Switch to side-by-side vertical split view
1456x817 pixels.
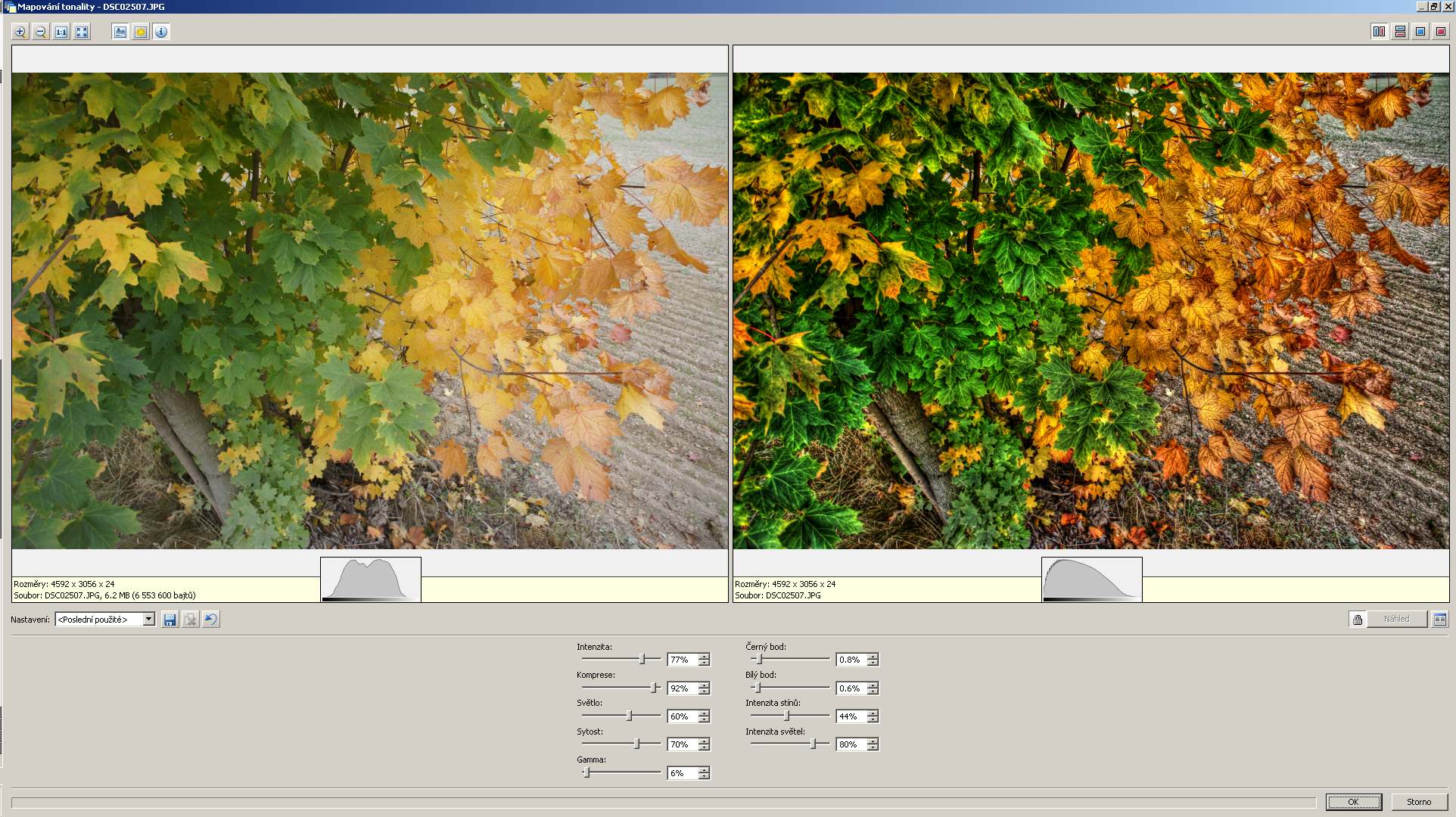pyautogui.click(x=1379, y=32)
